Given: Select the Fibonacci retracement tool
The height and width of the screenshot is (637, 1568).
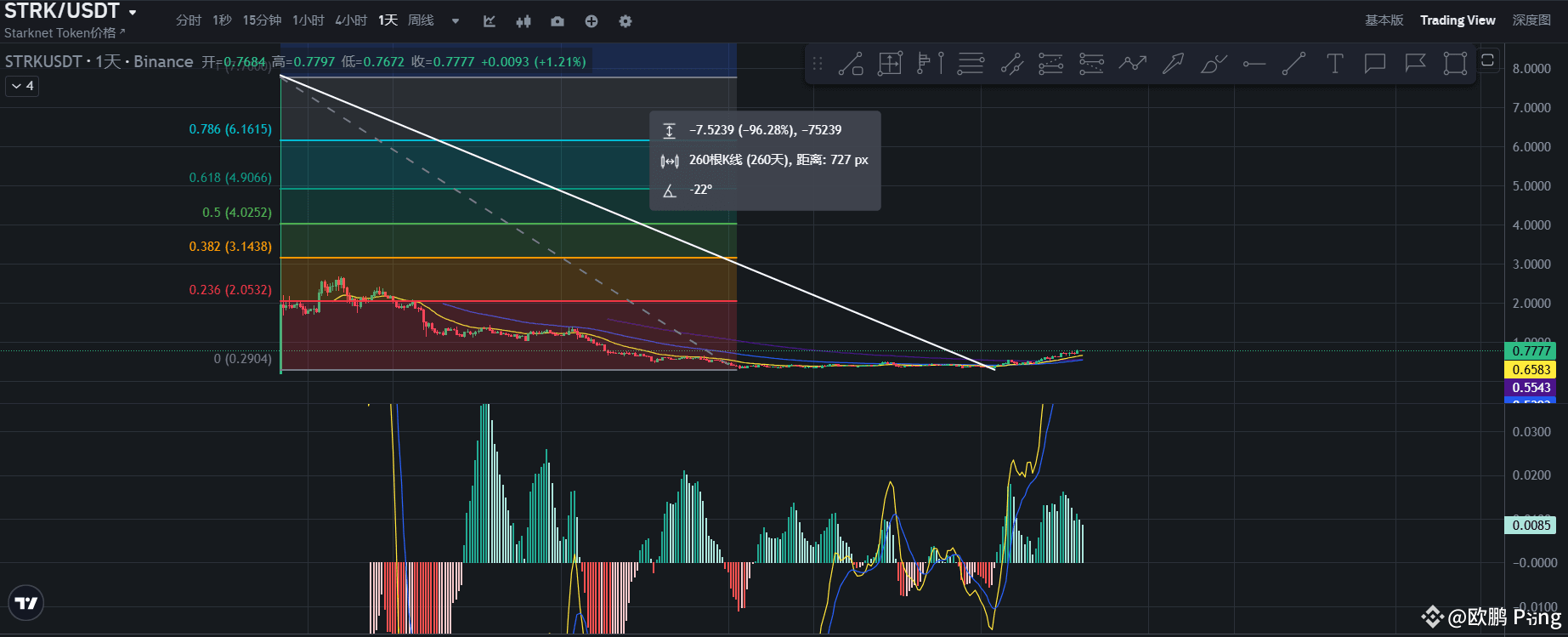Looking at the screenshot, I should click(1051, 64).
